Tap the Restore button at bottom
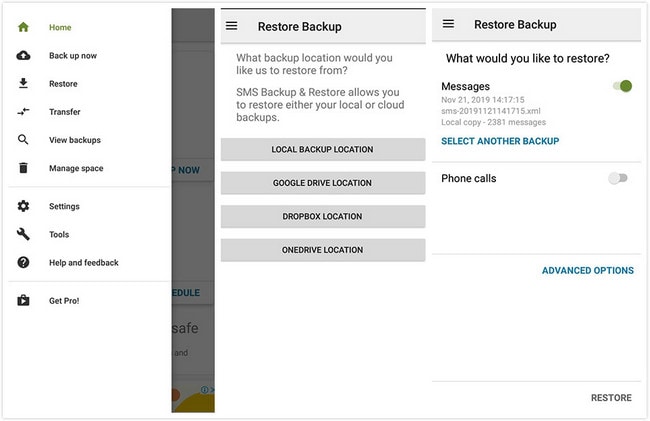 tap(611, 398)
